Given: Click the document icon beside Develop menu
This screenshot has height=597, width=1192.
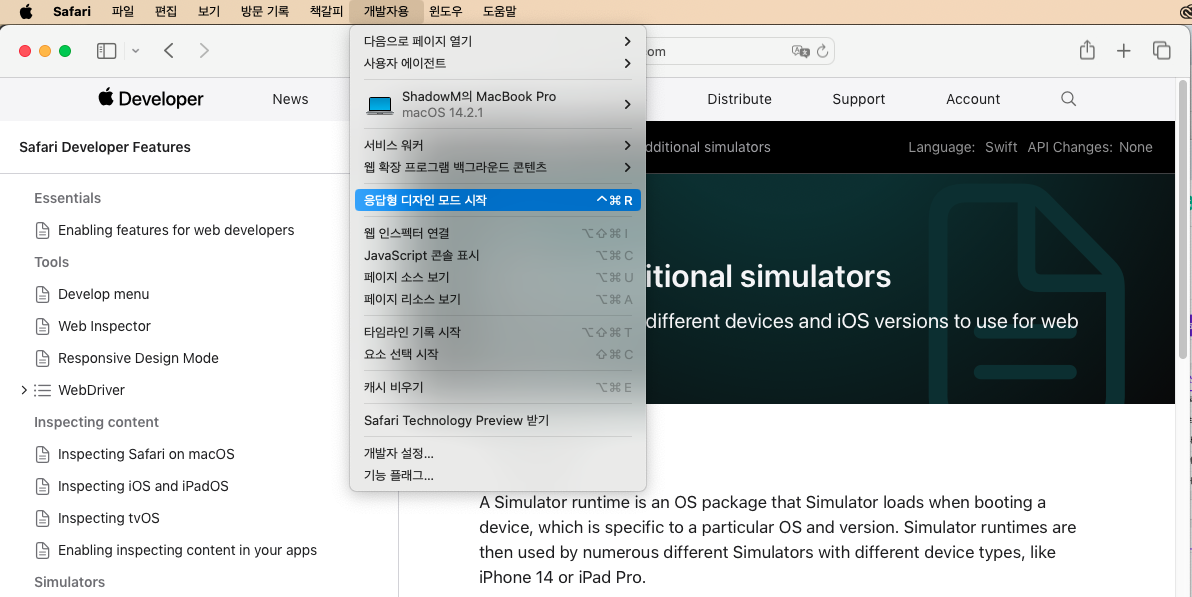Looking at the screenshot, I should [x=43, y=294].
